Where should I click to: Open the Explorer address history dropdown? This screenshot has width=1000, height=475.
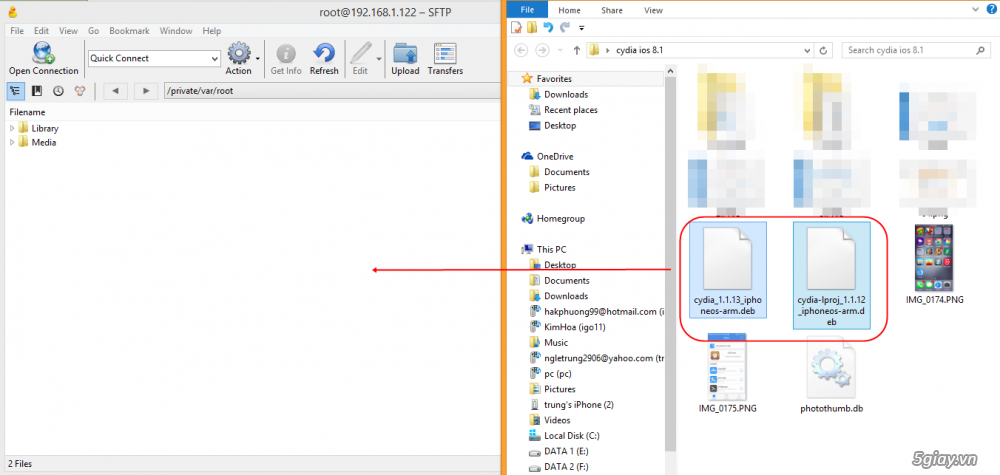pyautogui.click(x=809, y=50)
